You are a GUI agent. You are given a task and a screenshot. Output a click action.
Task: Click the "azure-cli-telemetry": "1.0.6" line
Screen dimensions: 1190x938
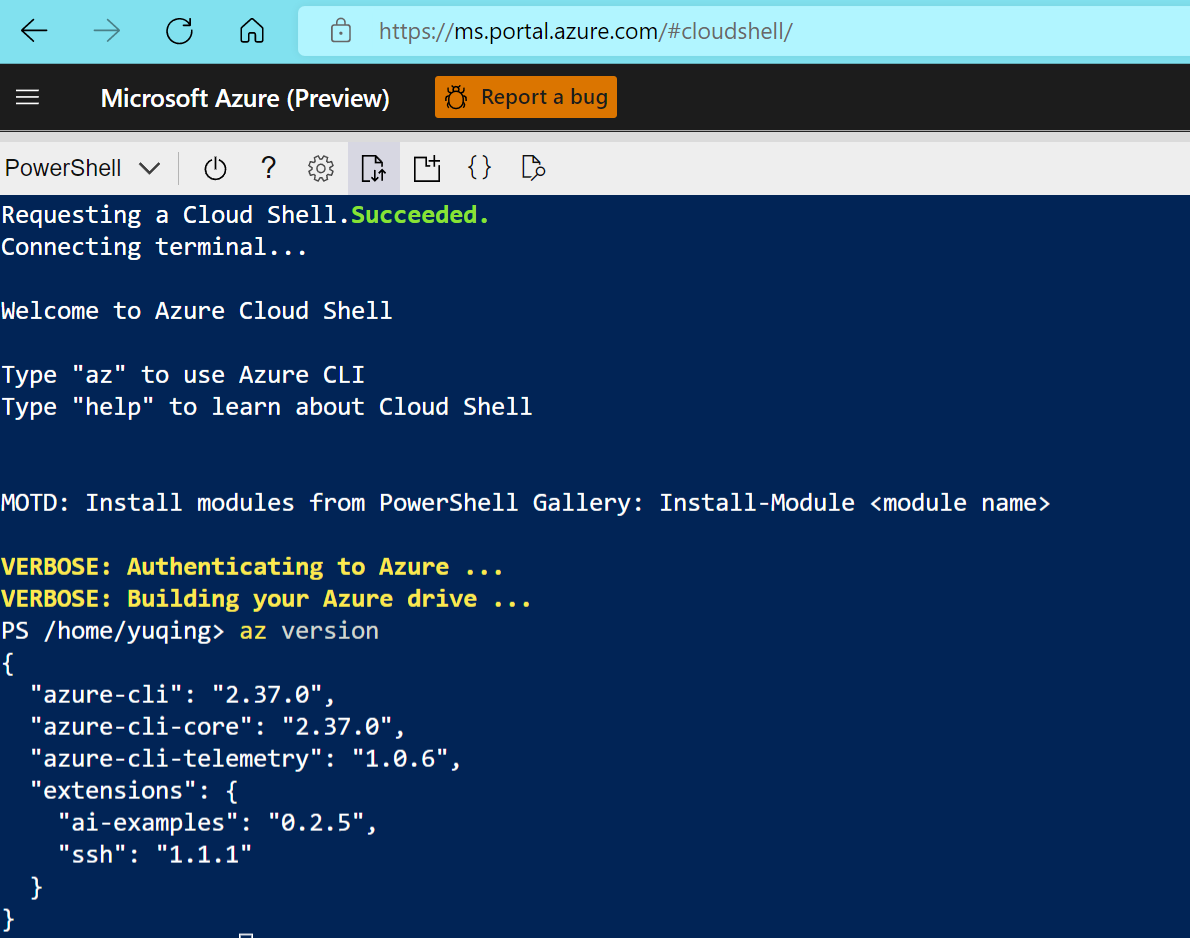pos(245,758)
